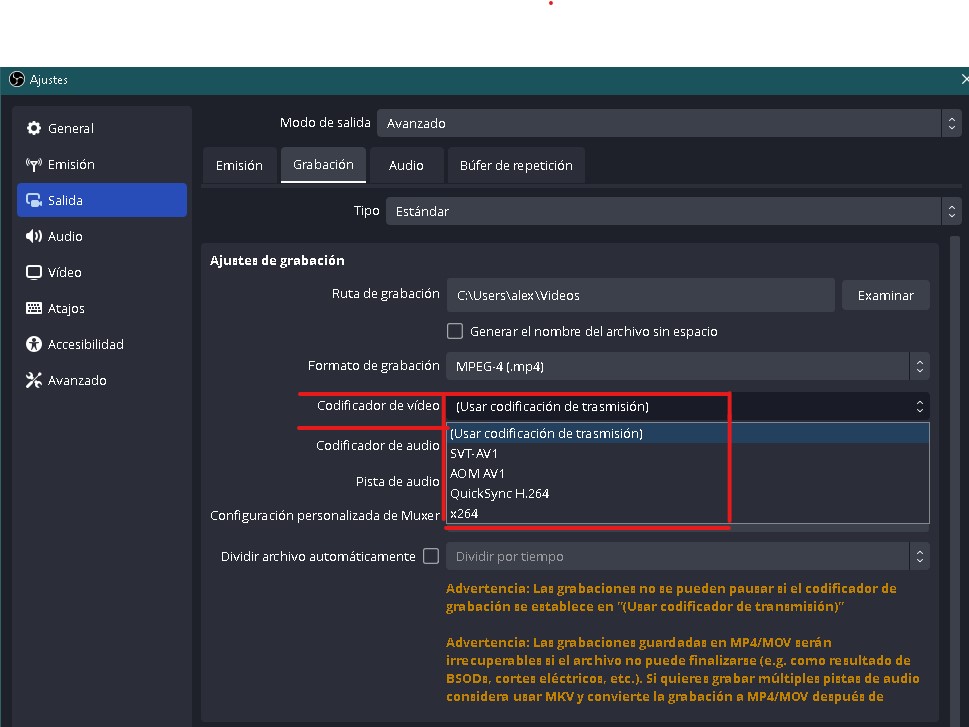
Task: Click the Audio speaker icon
Action: pyautogui.click(x=33, y=236)
